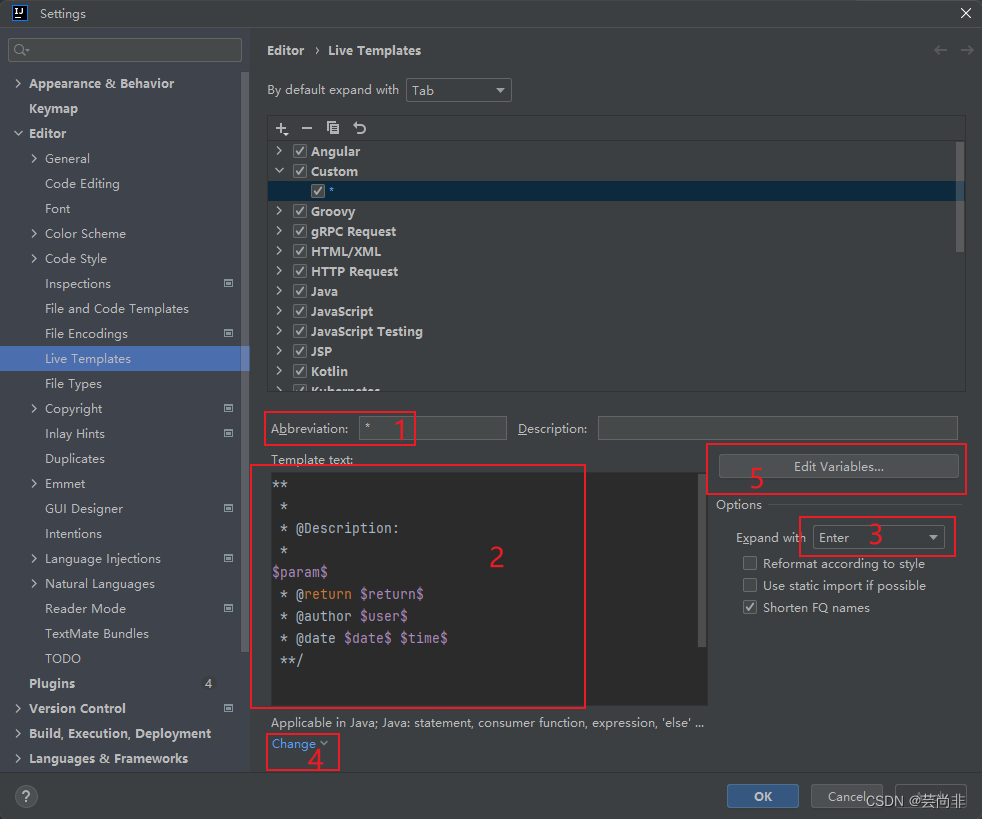Uncheck the Custom template group
982x819 pixels.
coord(300,171)
